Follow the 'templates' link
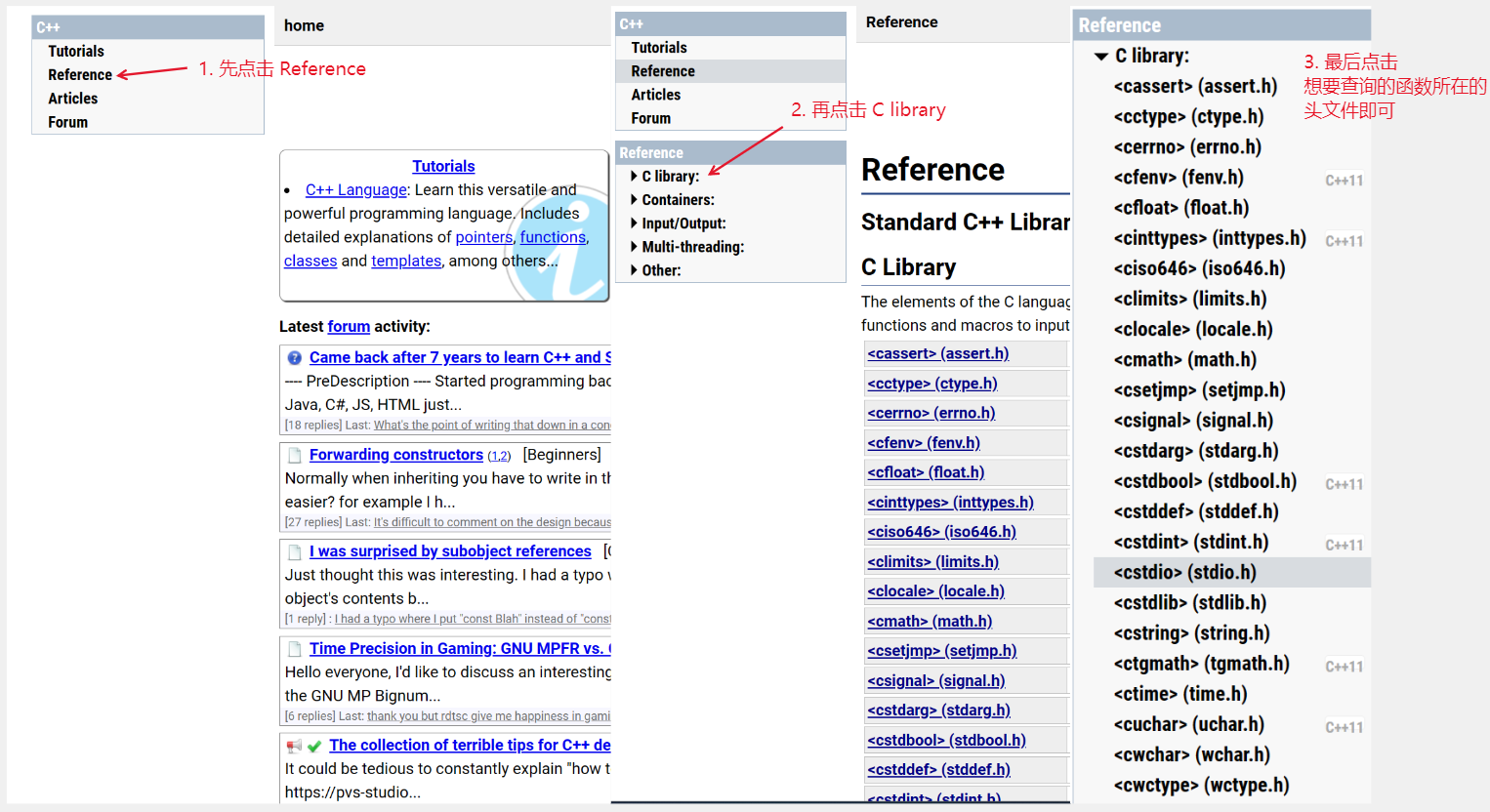Screen dimensions: 1490x812 click(406, 261)
